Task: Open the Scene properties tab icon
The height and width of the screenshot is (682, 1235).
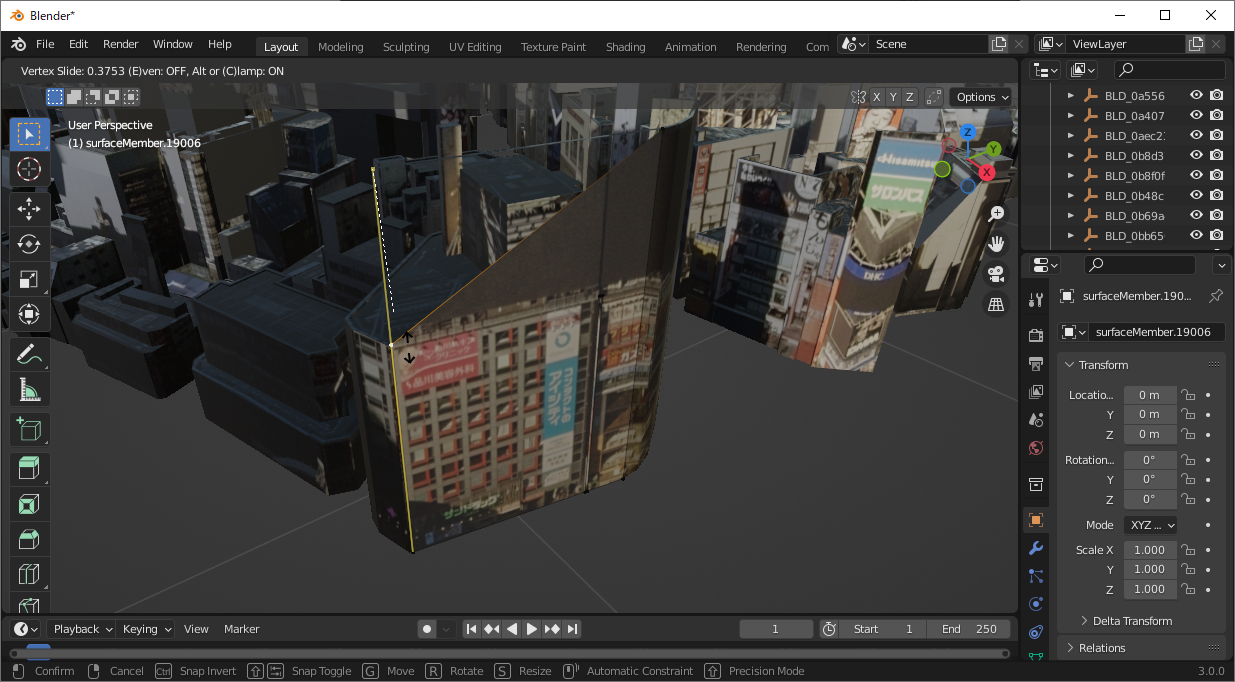Action: click(1036, 419)
